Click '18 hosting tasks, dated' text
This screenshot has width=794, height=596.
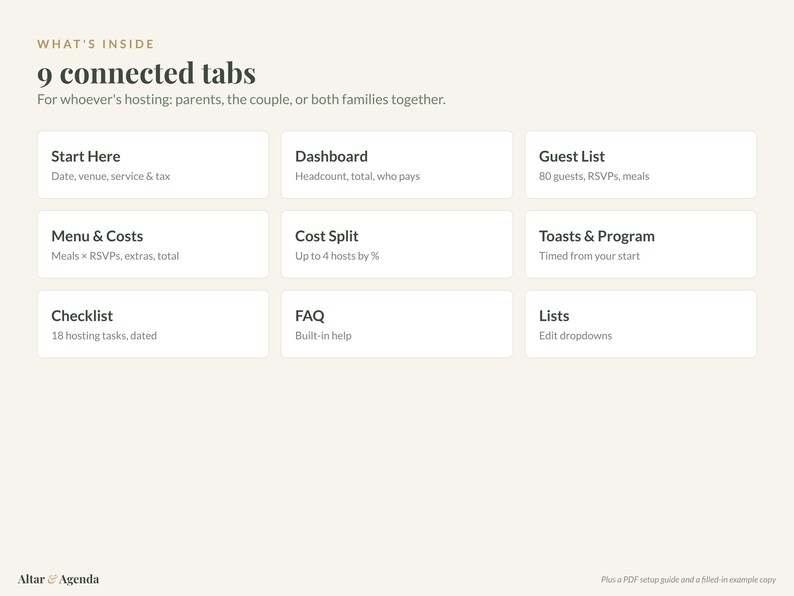[104, 335]
